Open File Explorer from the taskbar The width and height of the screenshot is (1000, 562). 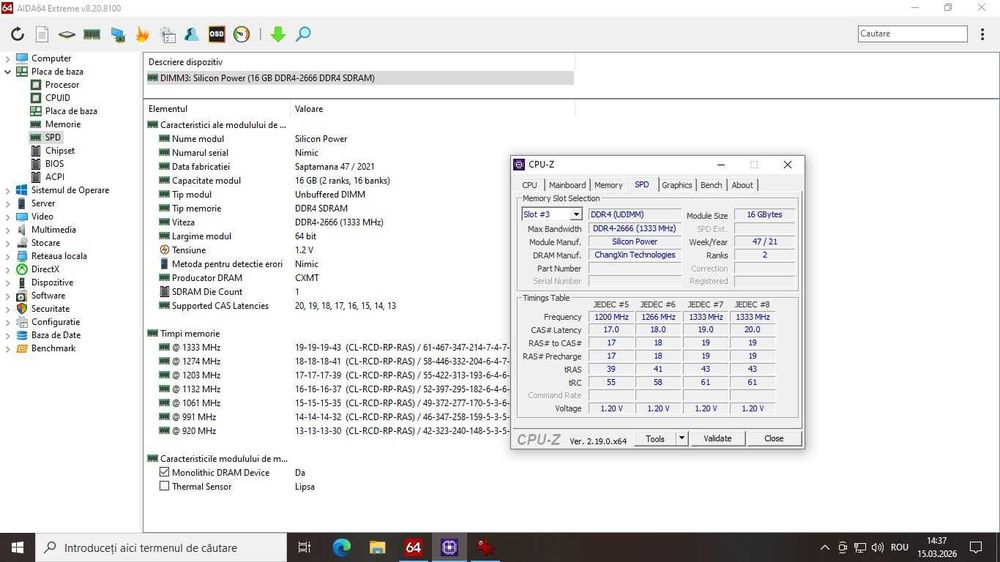[378, 547]
